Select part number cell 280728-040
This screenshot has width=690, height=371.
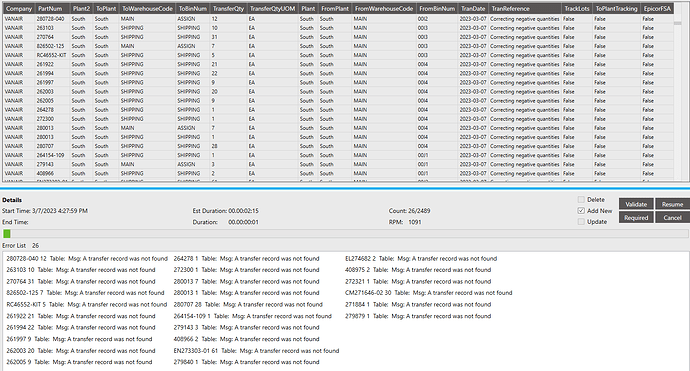click(x=52, y=19)
